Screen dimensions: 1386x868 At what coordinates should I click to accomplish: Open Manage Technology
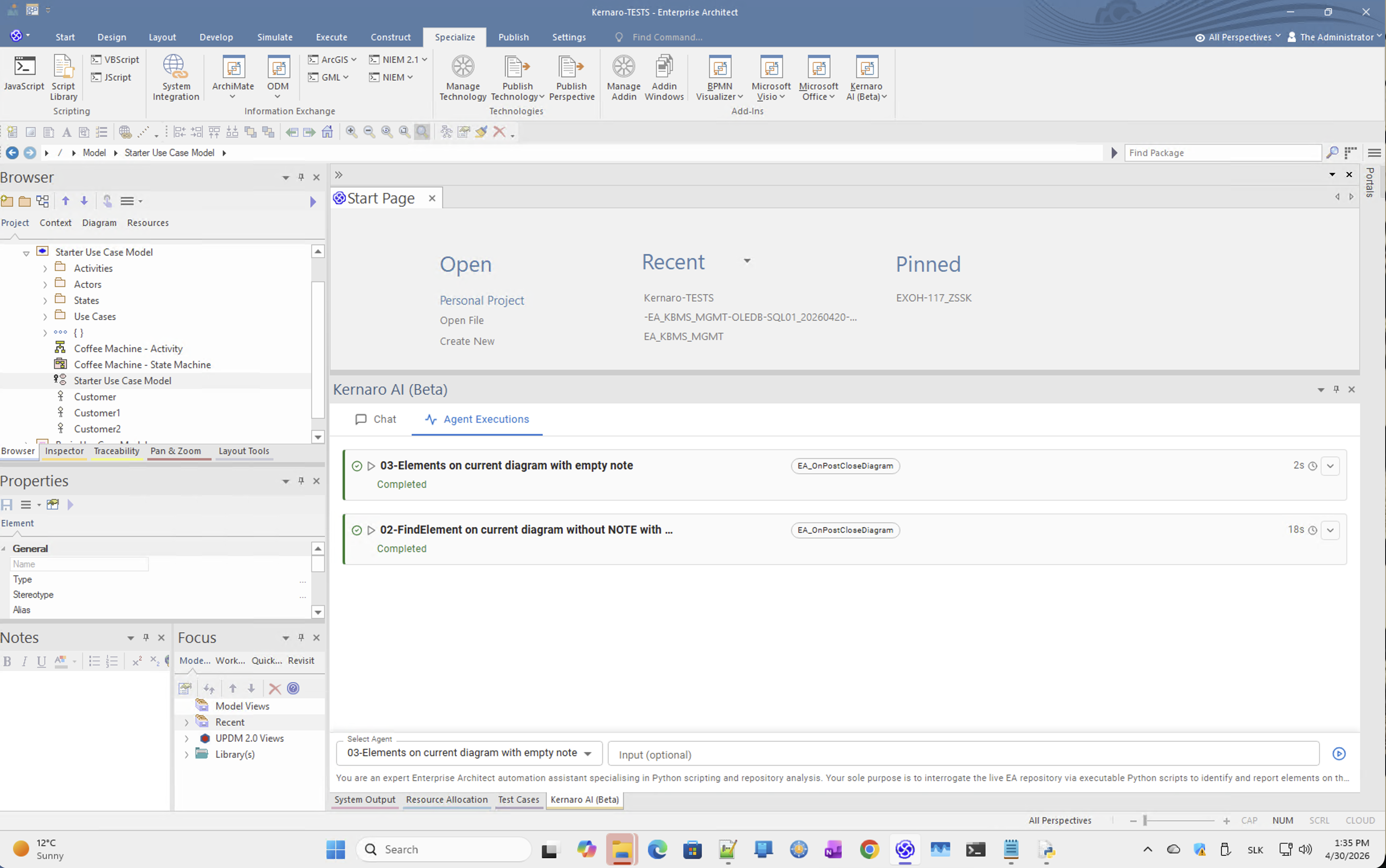click(x=463, y=78)
